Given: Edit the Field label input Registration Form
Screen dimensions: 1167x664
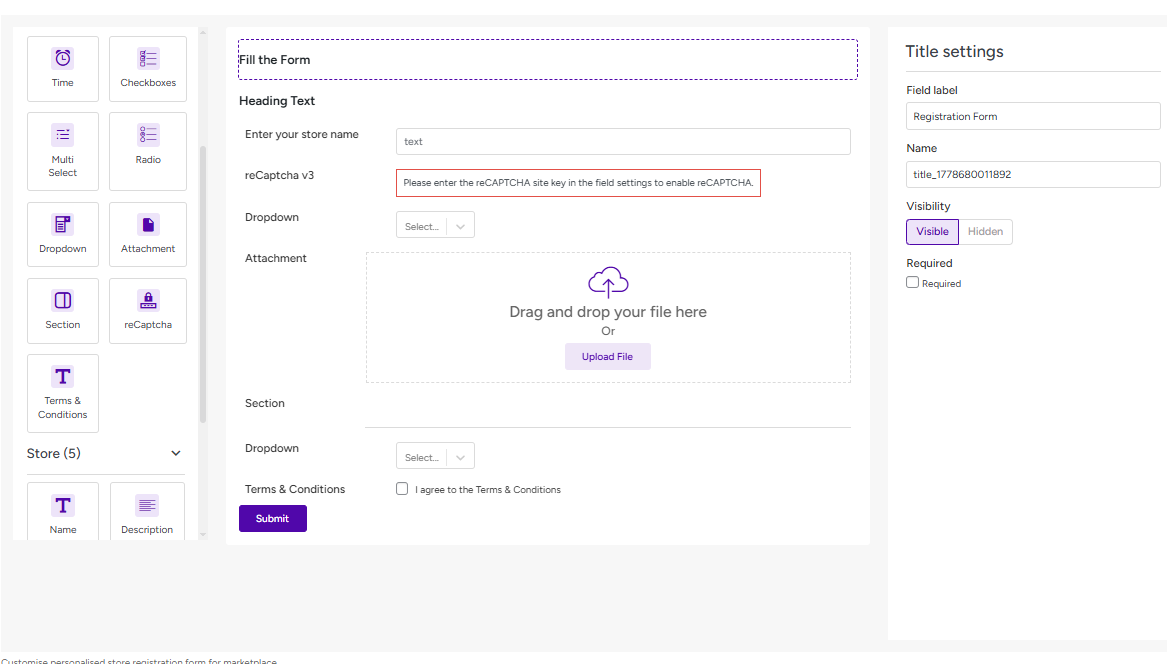Looking at the screenshot, I should tap(1033, 116).
